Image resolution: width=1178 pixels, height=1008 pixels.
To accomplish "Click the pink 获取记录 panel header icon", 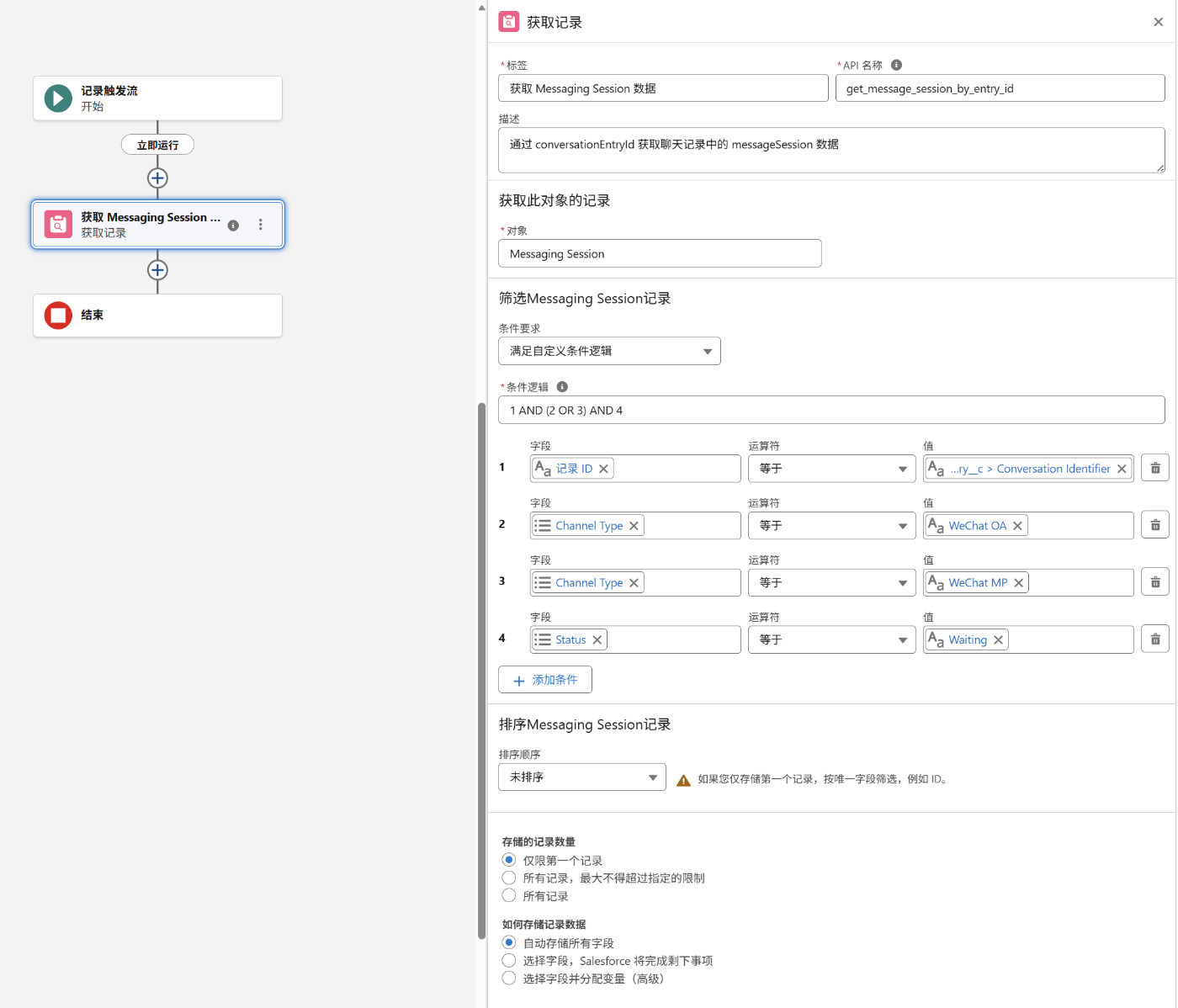I will 509,22.
